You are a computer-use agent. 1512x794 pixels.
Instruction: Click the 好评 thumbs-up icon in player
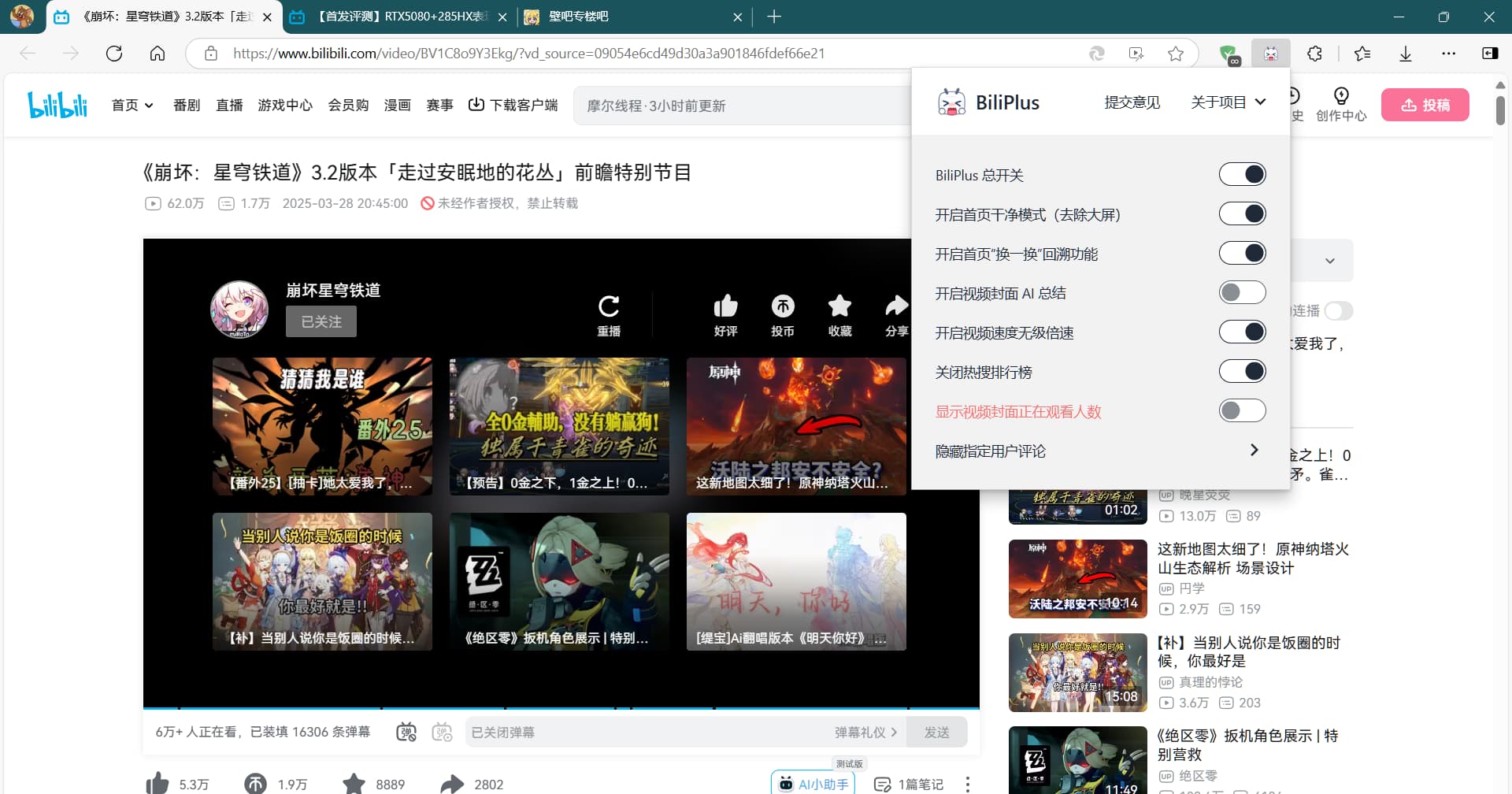click(725, 316)
